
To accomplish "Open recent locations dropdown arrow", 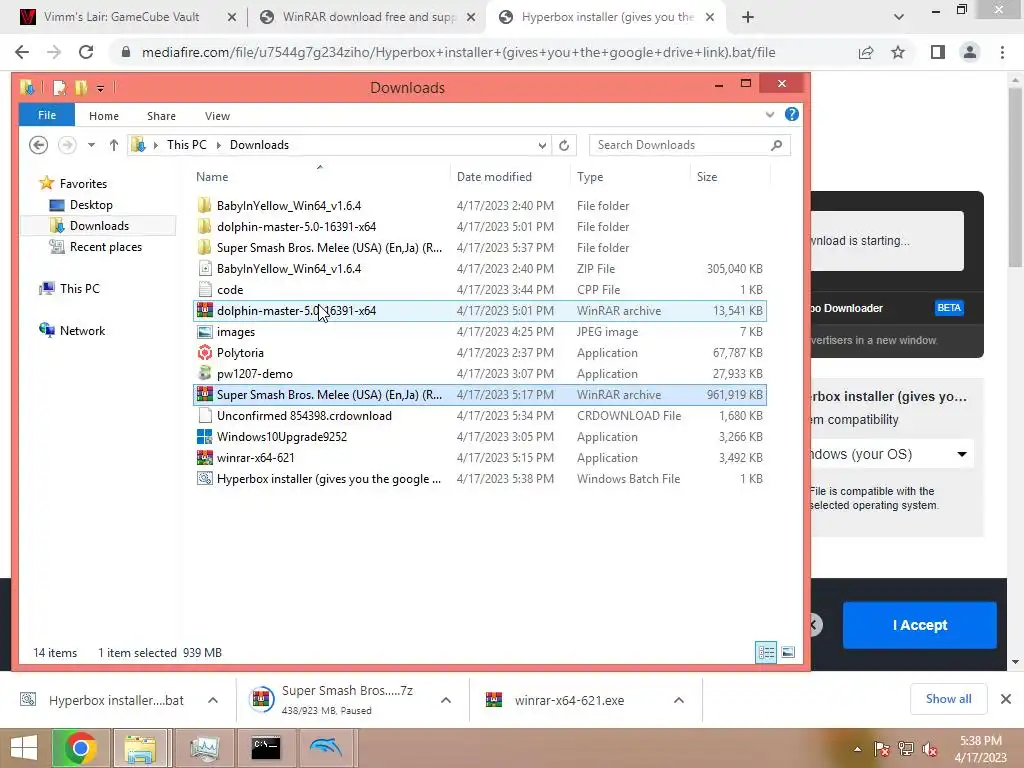I will (91, 145).
